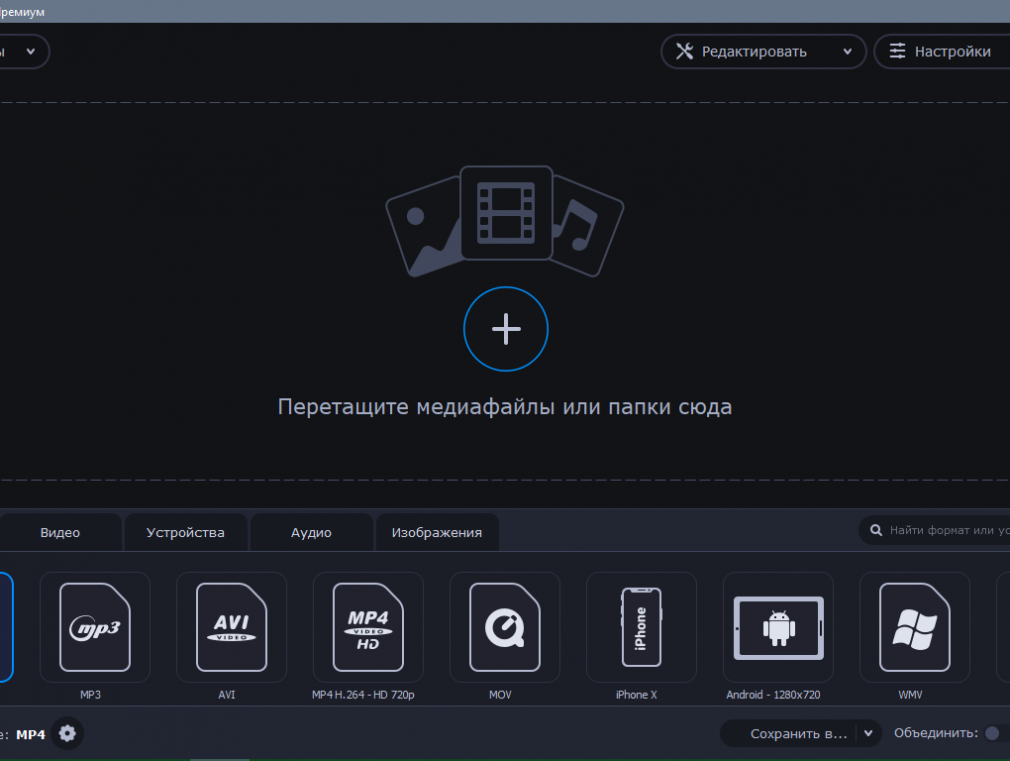
Task: Click the blue plus add media button
Action: (506, 329)
